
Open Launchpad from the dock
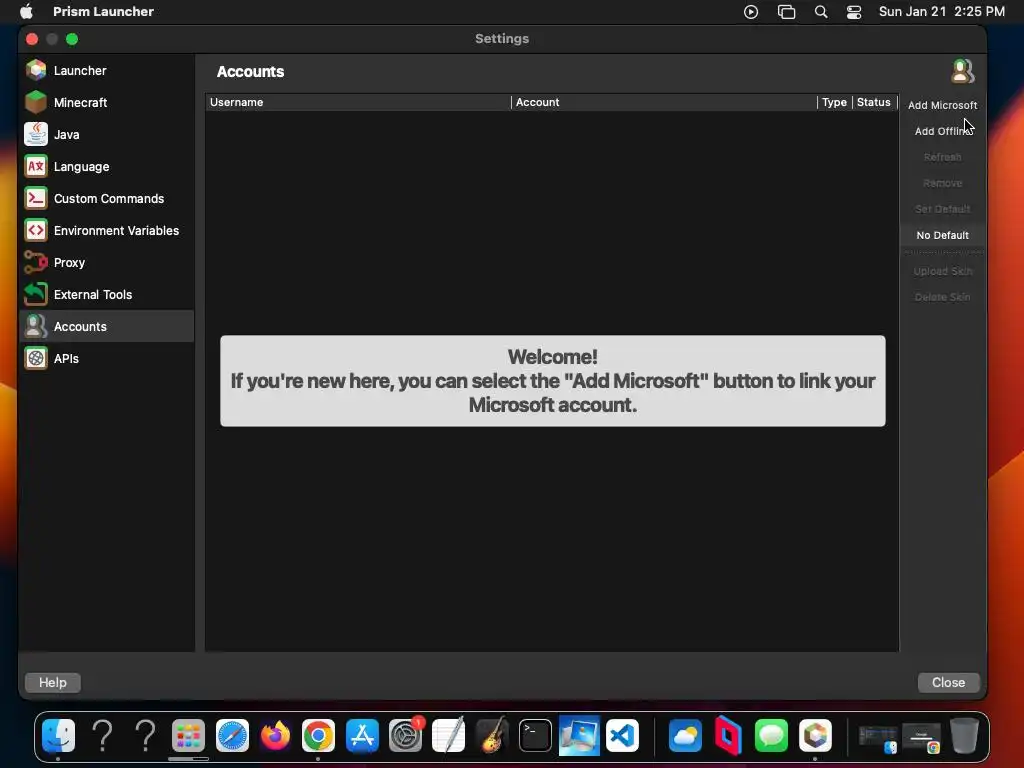(x=188, y=736)
